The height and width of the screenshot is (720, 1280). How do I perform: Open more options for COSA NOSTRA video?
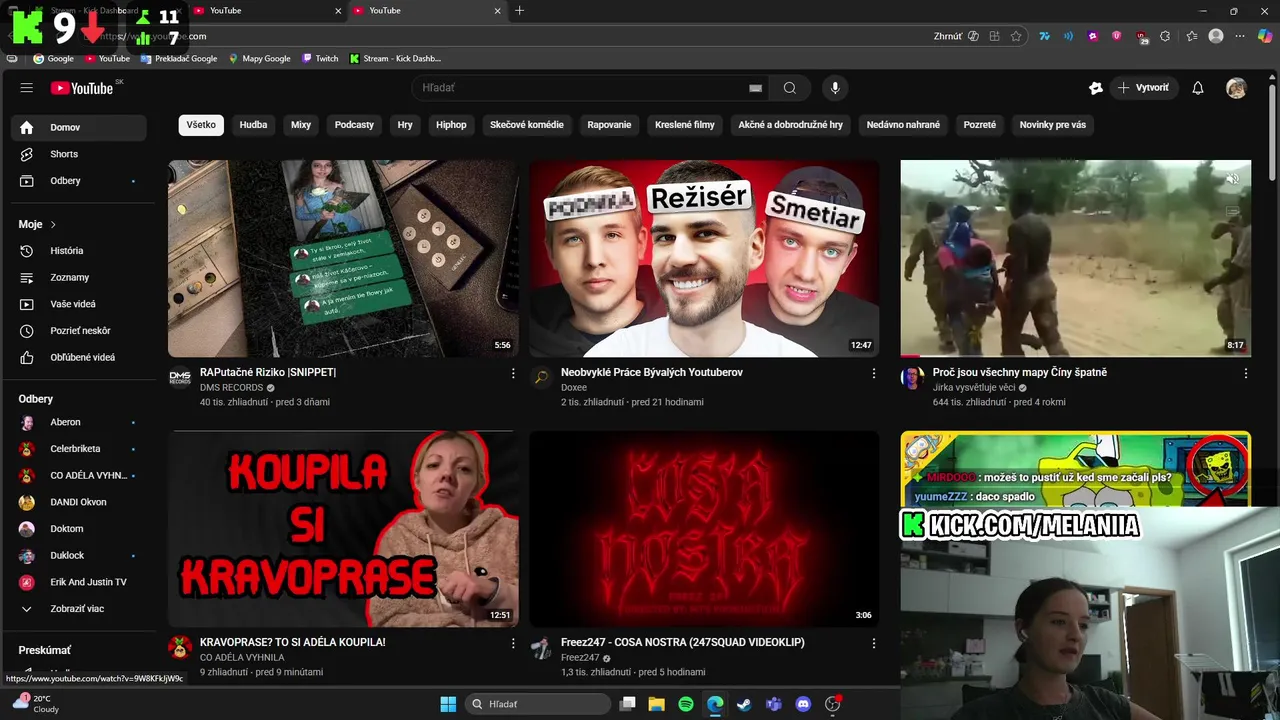click(x=873, y=643)
